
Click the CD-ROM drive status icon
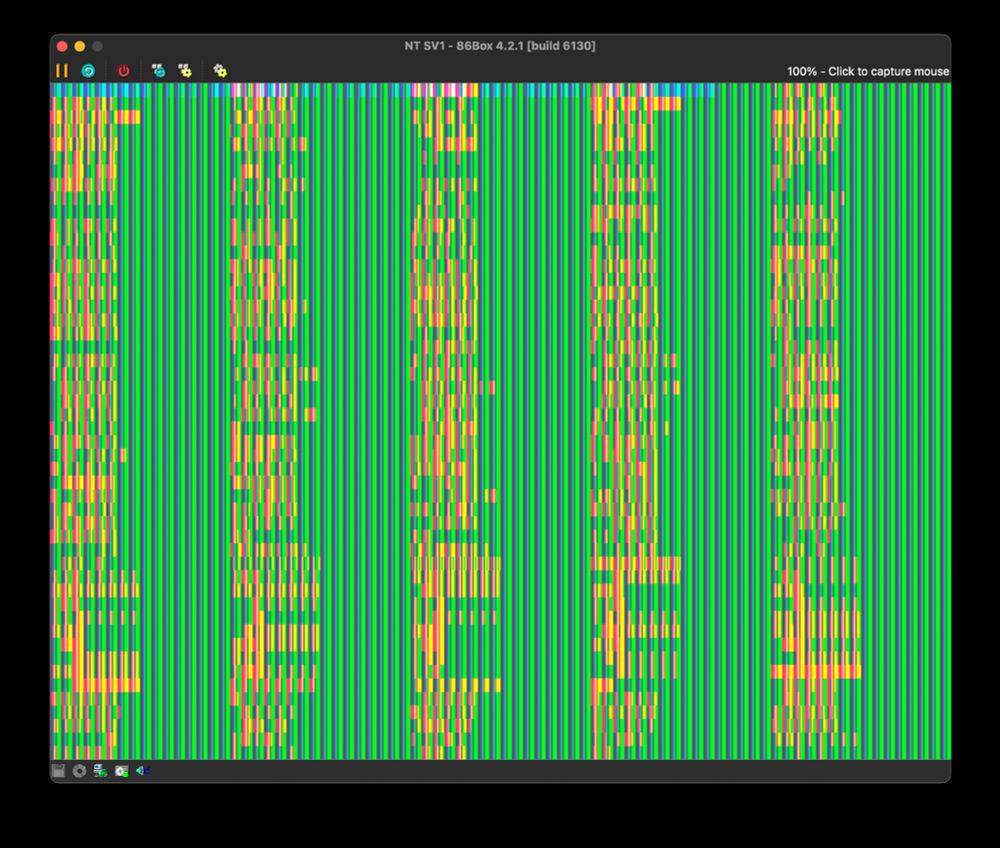79,771
